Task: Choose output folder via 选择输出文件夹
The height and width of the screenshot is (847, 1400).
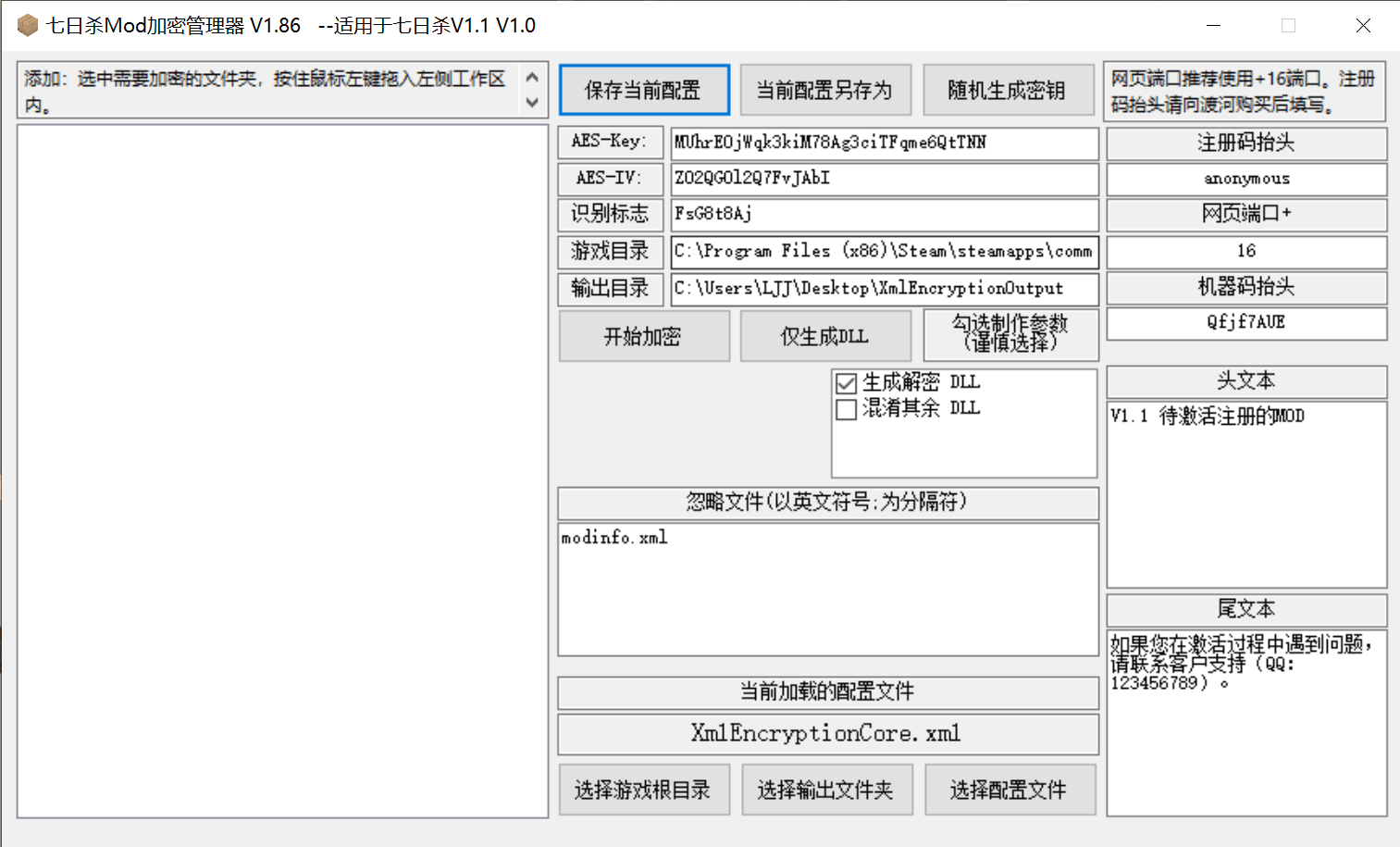Action: pos(827,790)
